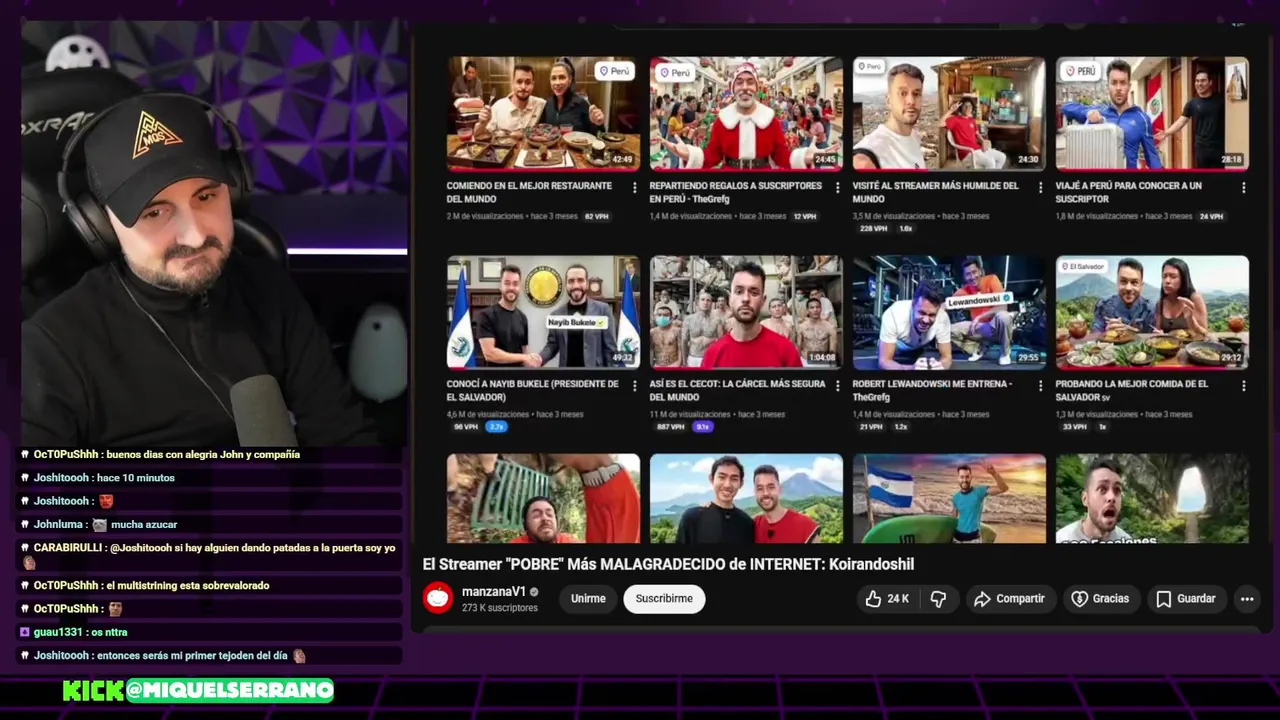Open options for COMIENDO EN EL MEJOR RESTAURANTE video
The image size is (1280, 720).
(634, 187)
